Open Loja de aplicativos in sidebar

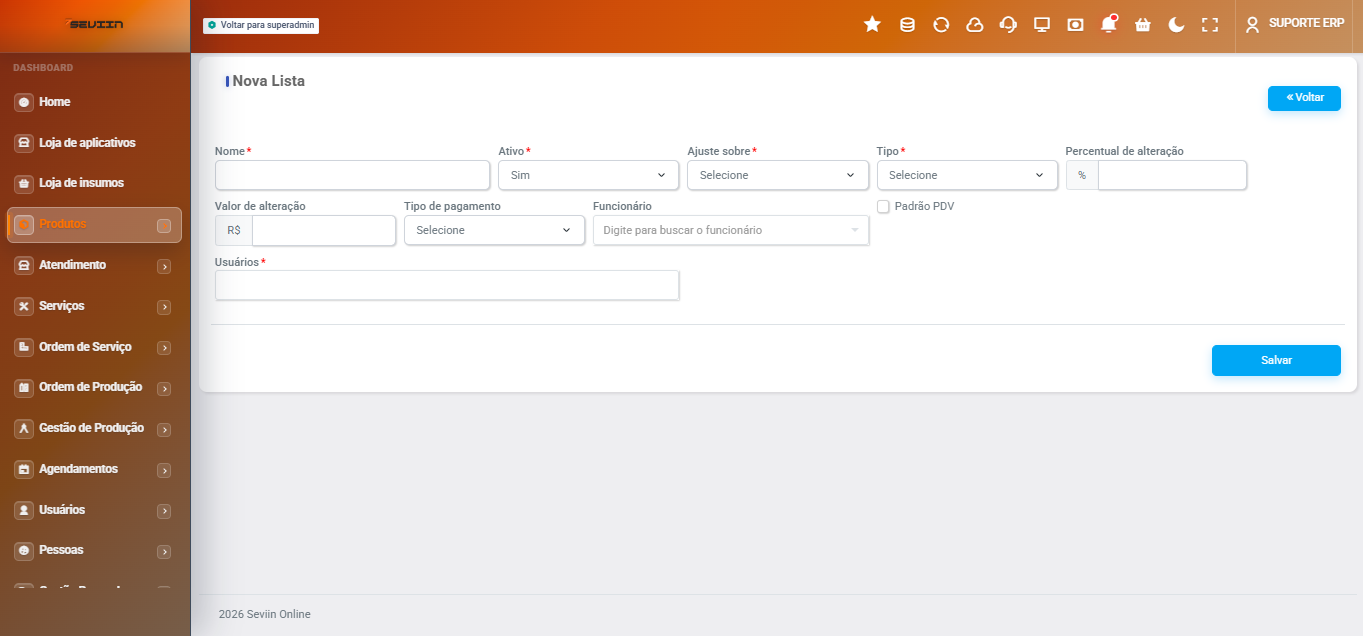[x=94, y=143]
